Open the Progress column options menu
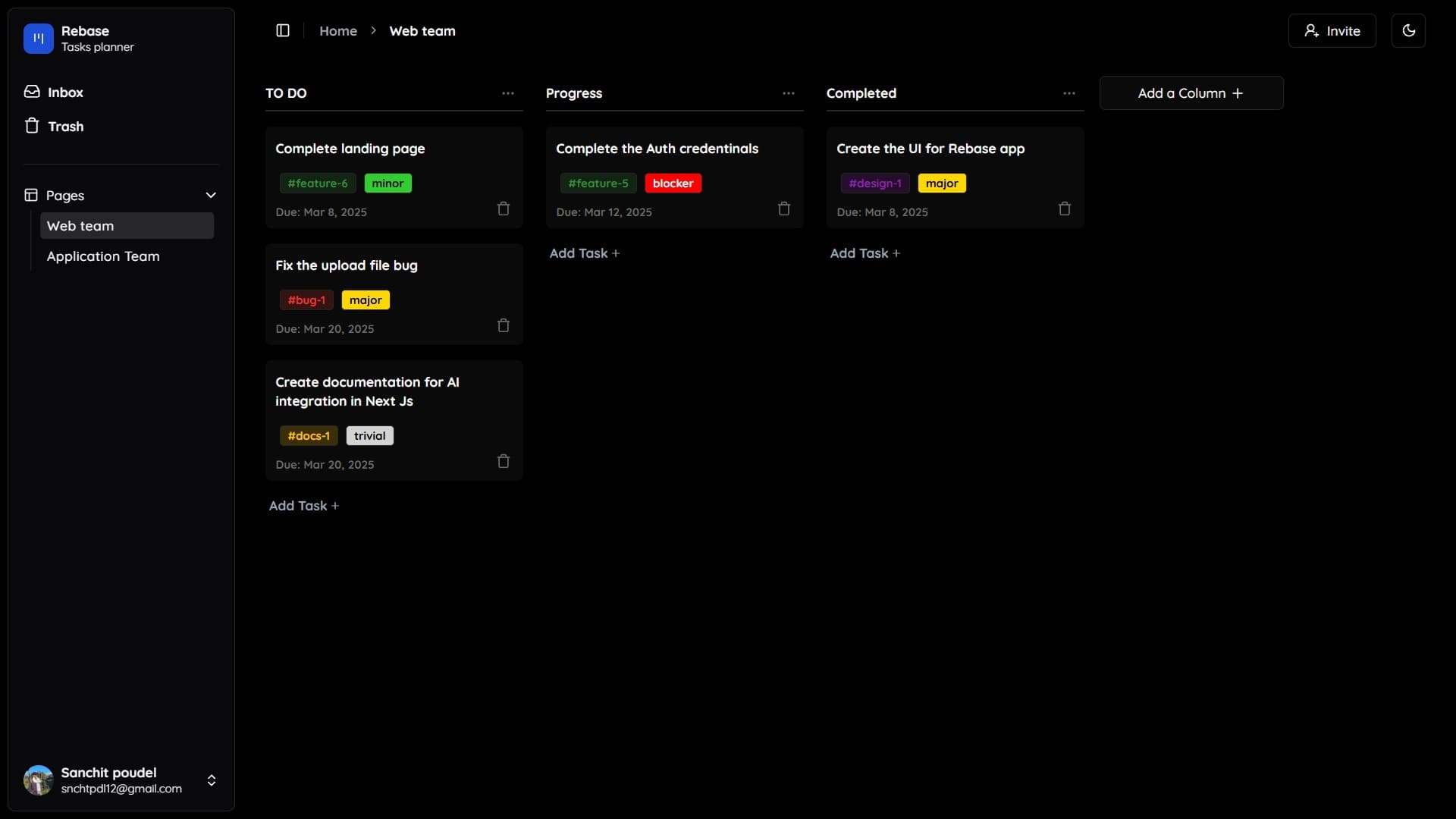 788,93
